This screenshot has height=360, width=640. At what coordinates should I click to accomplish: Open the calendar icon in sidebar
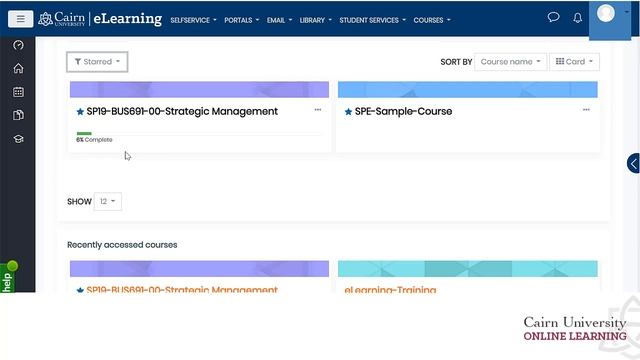pyautogui.click(x=18, y=92)
